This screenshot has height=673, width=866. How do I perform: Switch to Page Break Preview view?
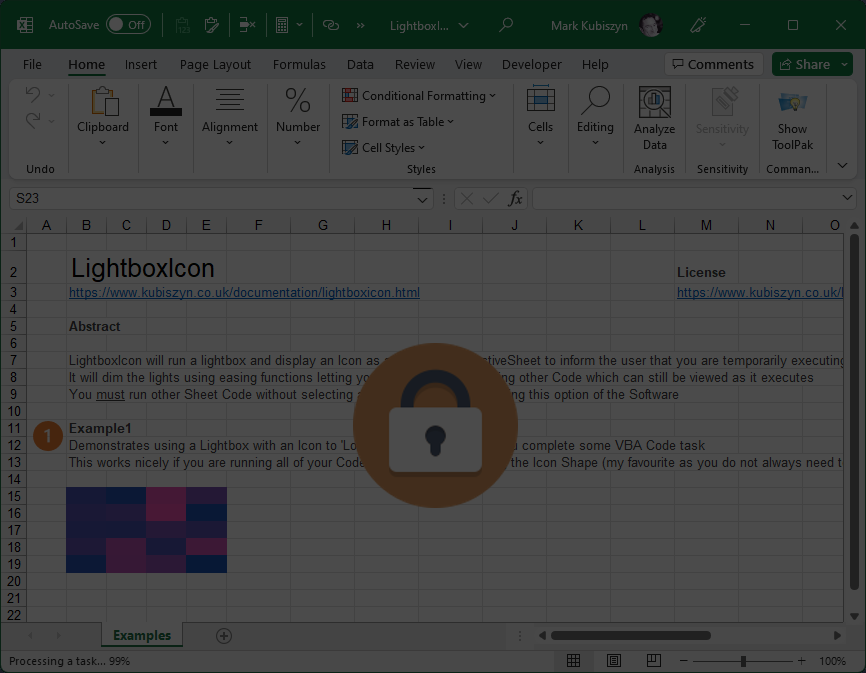click(654, 661)
